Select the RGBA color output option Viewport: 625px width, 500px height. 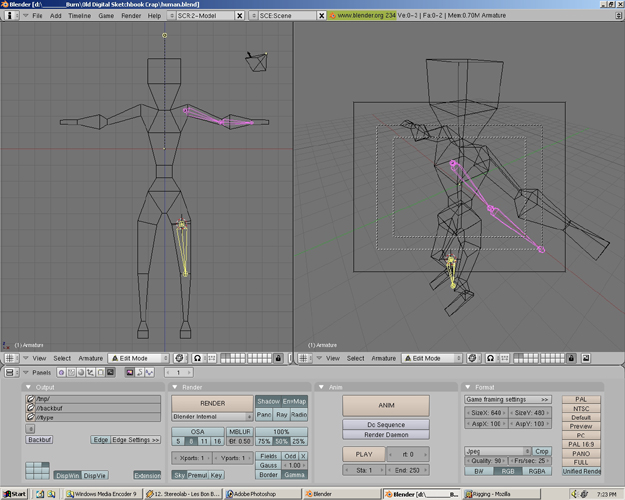pos(537,471)
